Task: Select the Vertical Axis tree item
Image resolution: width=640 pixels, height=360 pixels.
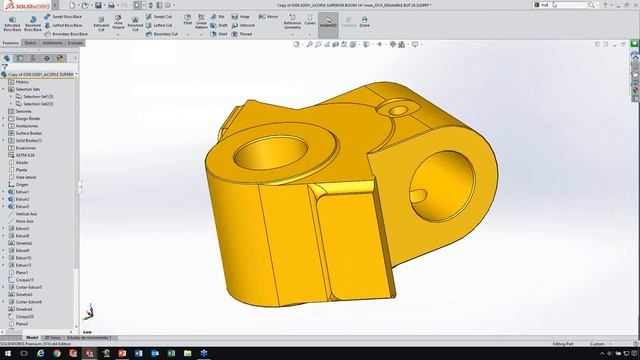Action: [x=23, y=214]
